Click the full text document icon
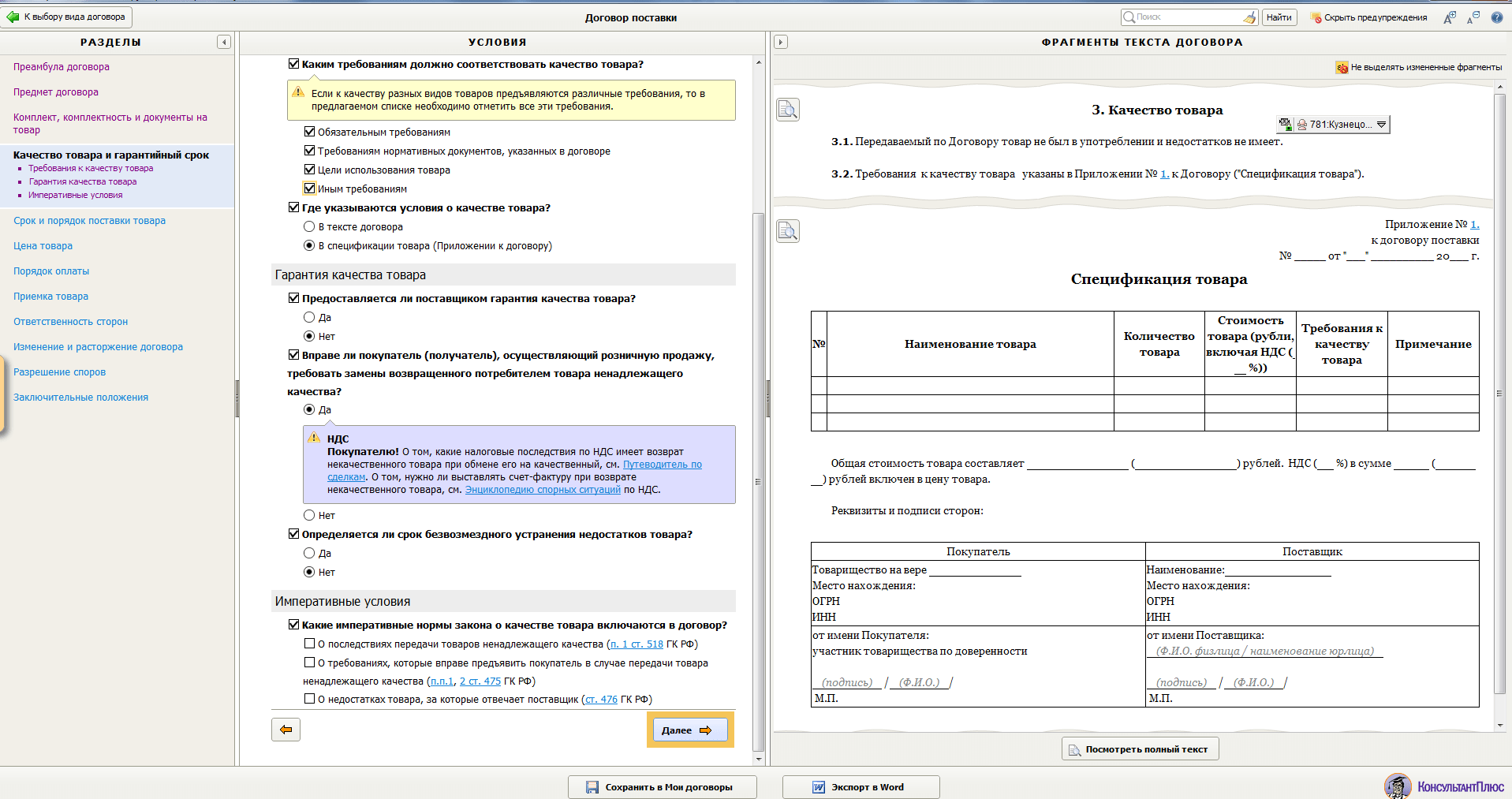The width and height of the screenshot is (1512, 799). click(1074, 750)
